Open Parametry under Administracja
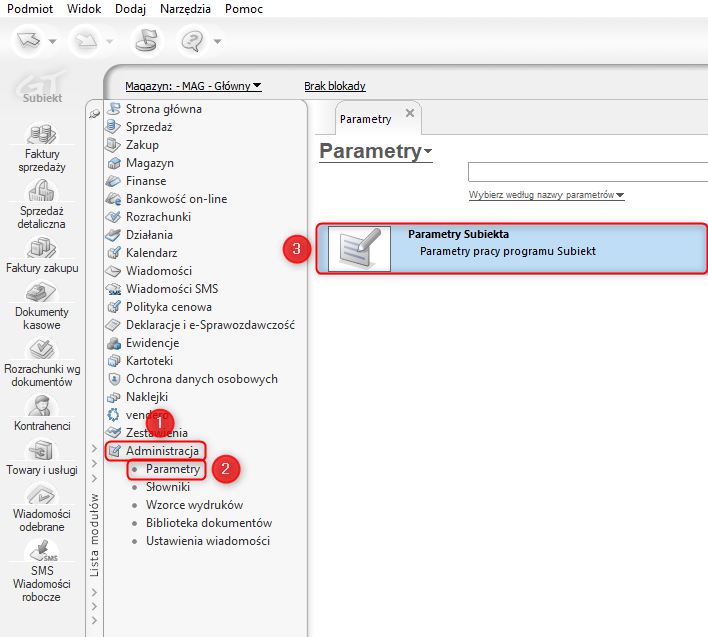708x637 pixels. pos(172,469)
